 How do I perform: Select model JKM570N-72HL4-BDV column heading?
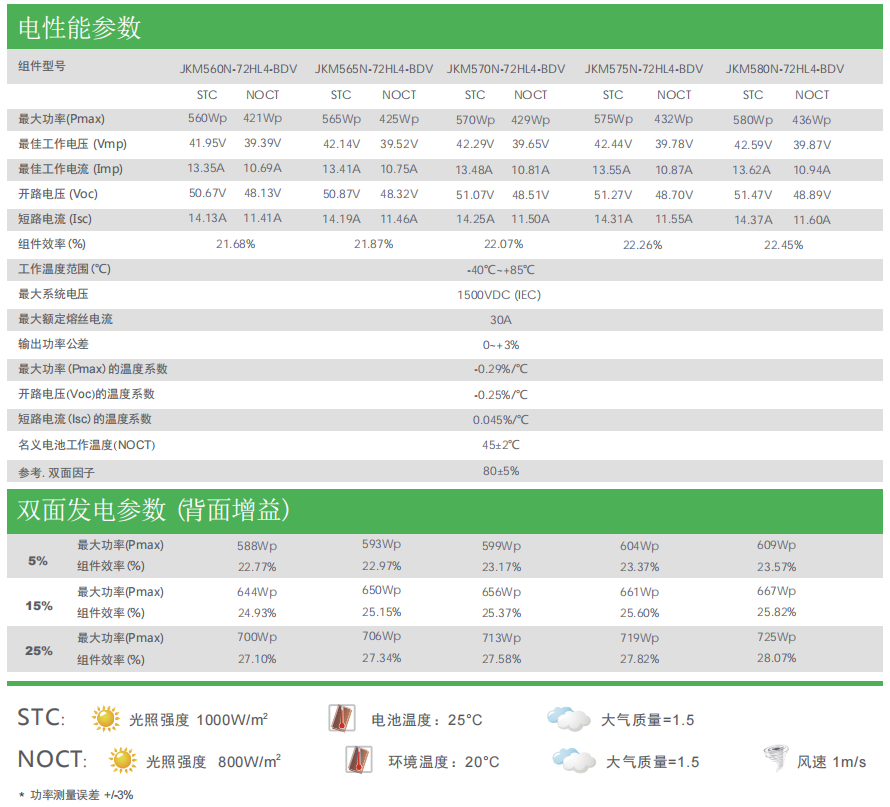pos(506,69)
